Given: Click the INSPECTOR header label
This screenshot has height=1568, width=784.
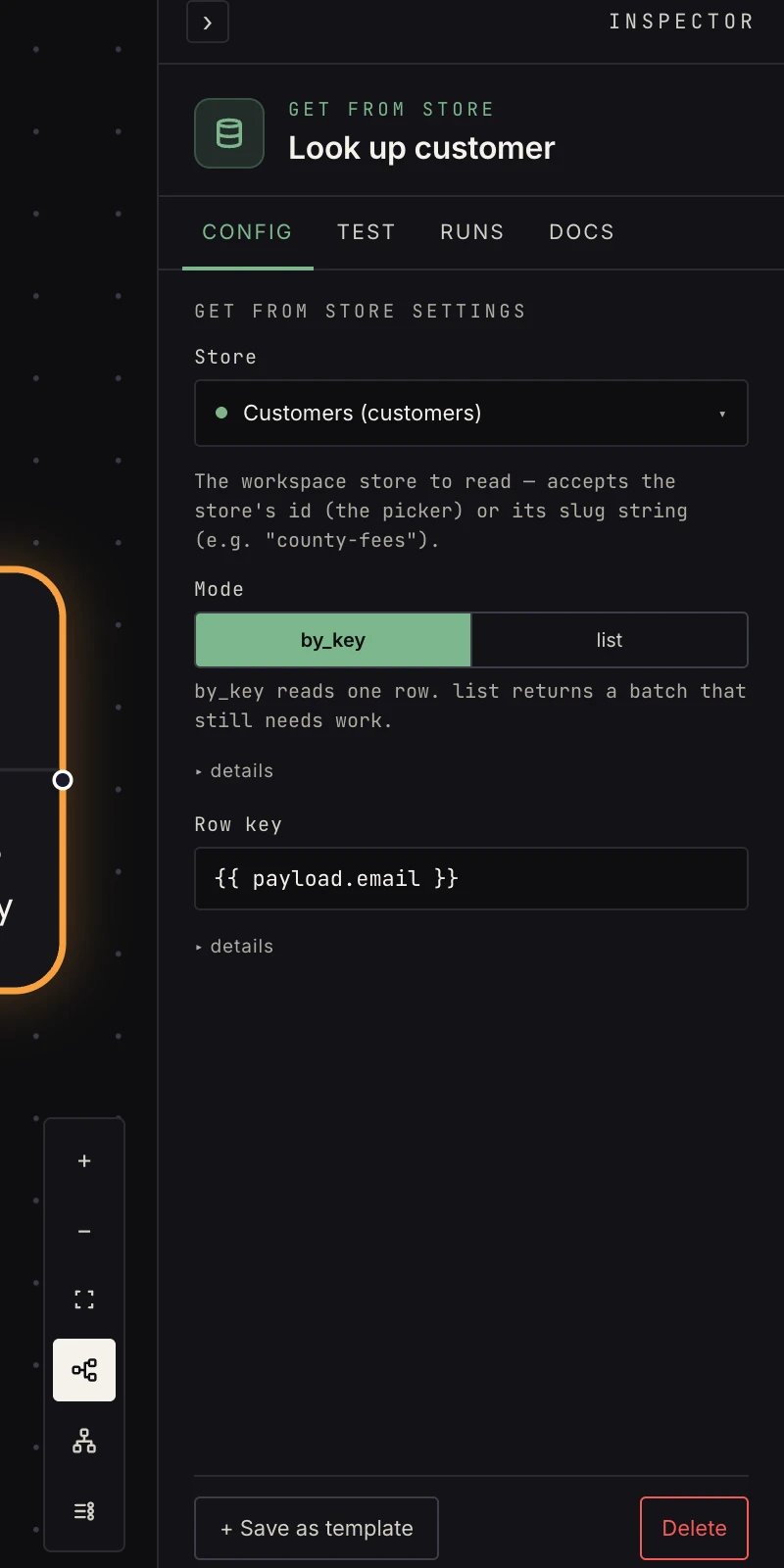Looking at the screenshot, I should click(682, 22).
